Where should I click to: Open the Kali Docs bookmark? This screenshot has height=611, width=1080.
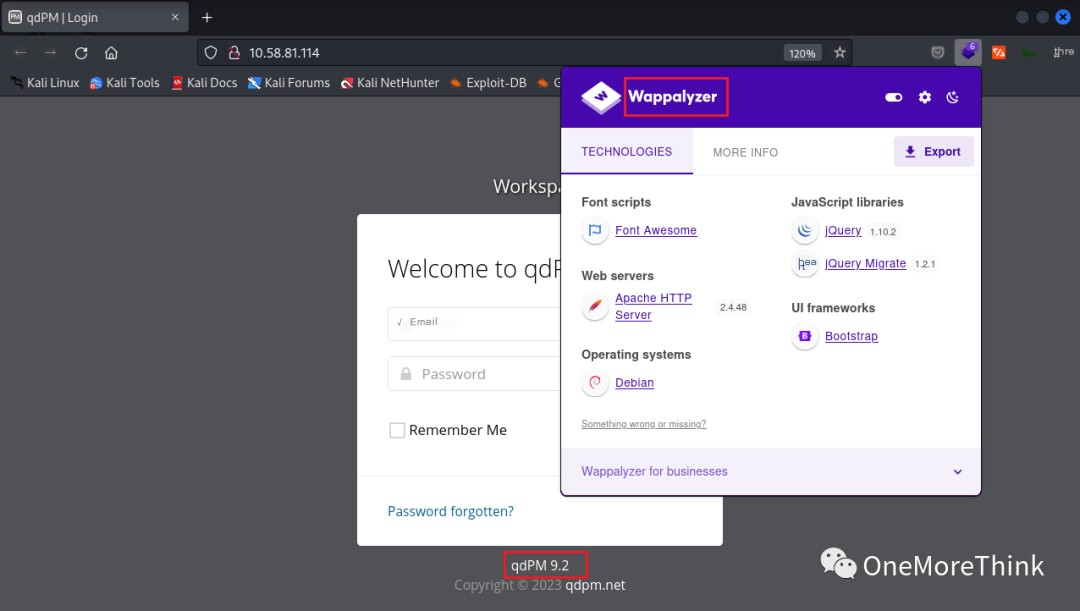[x=204, y=83]
